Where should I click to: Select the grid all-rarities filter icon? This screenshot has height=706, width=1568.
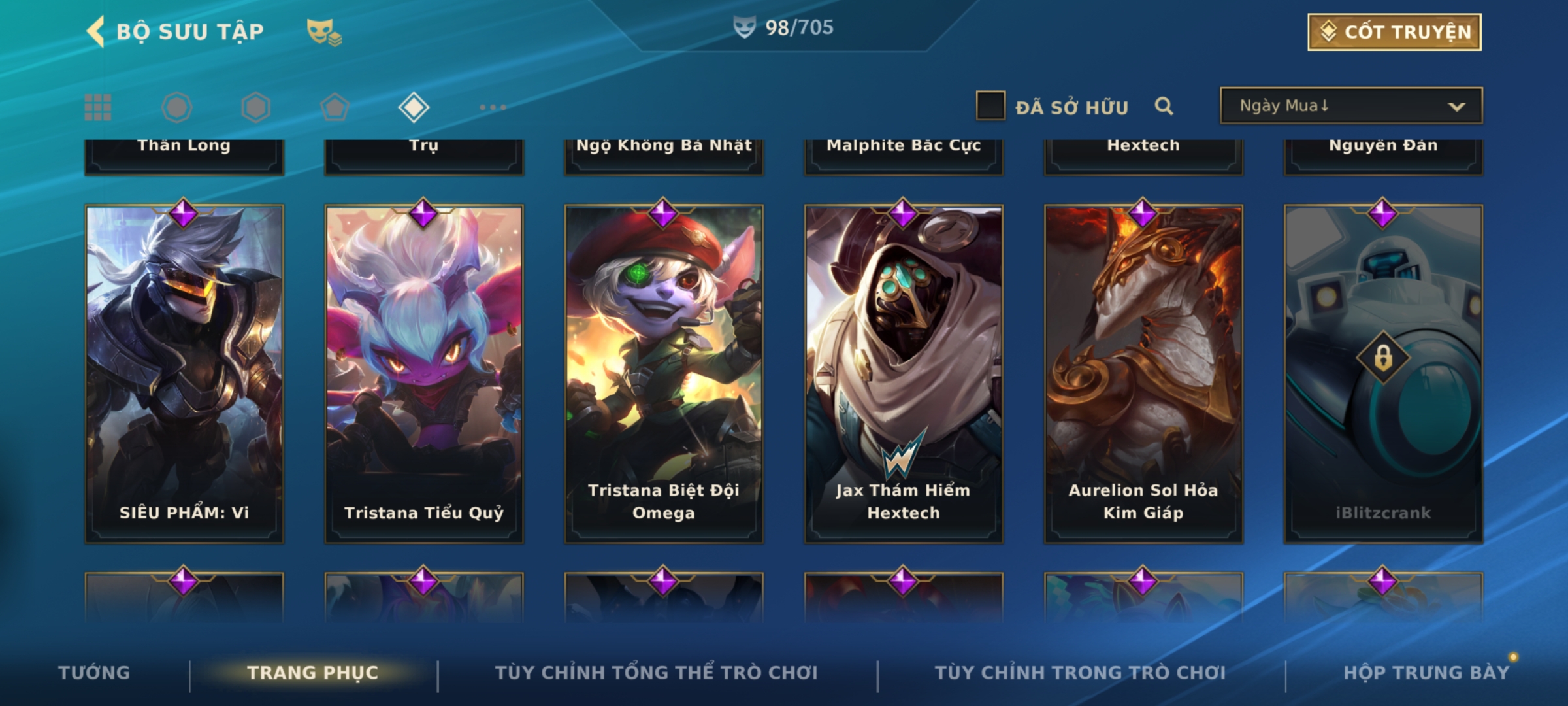coord(98,107)
